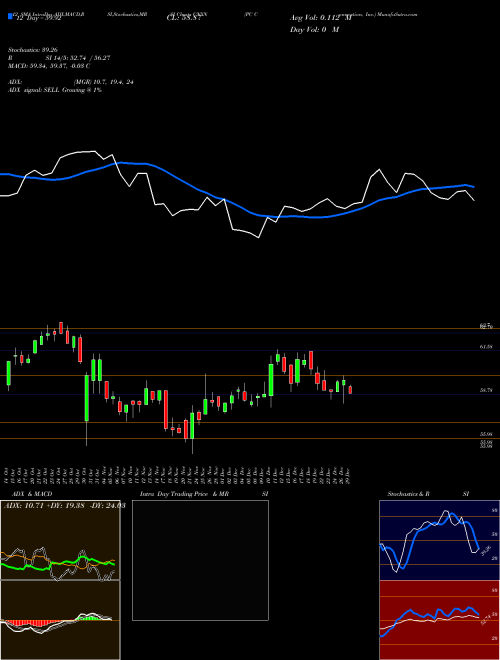
Task: Click 'ADX: 10.71 +DY: 19.38 -DY: 24.03' values
Action: point(64,505)
